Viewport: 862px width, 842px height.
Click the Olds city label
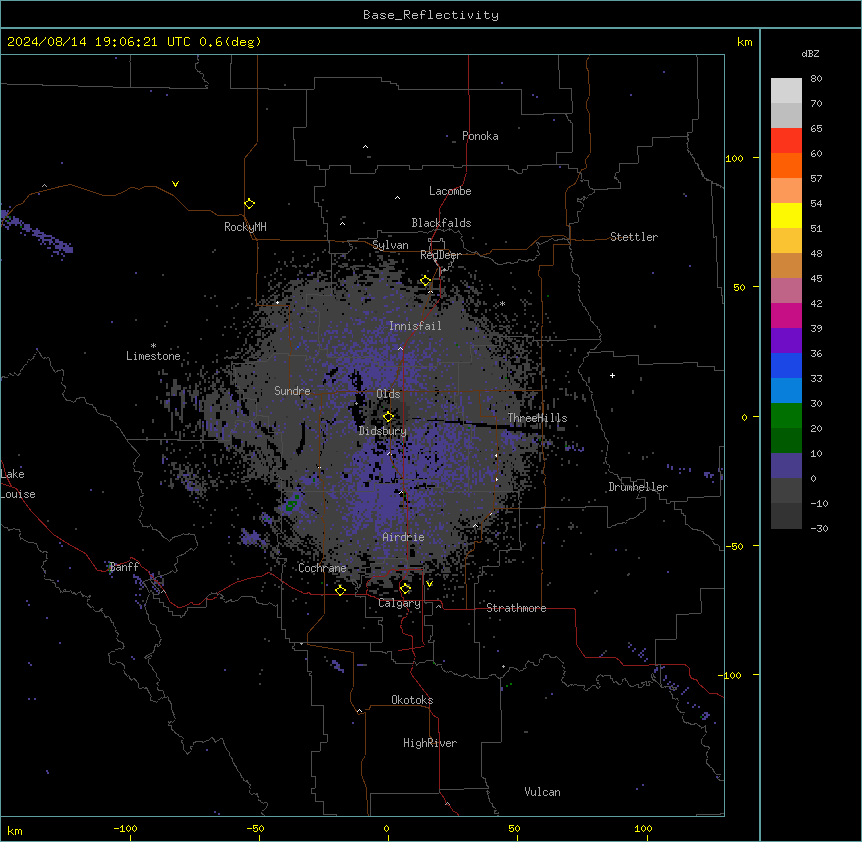click(388, 394)
